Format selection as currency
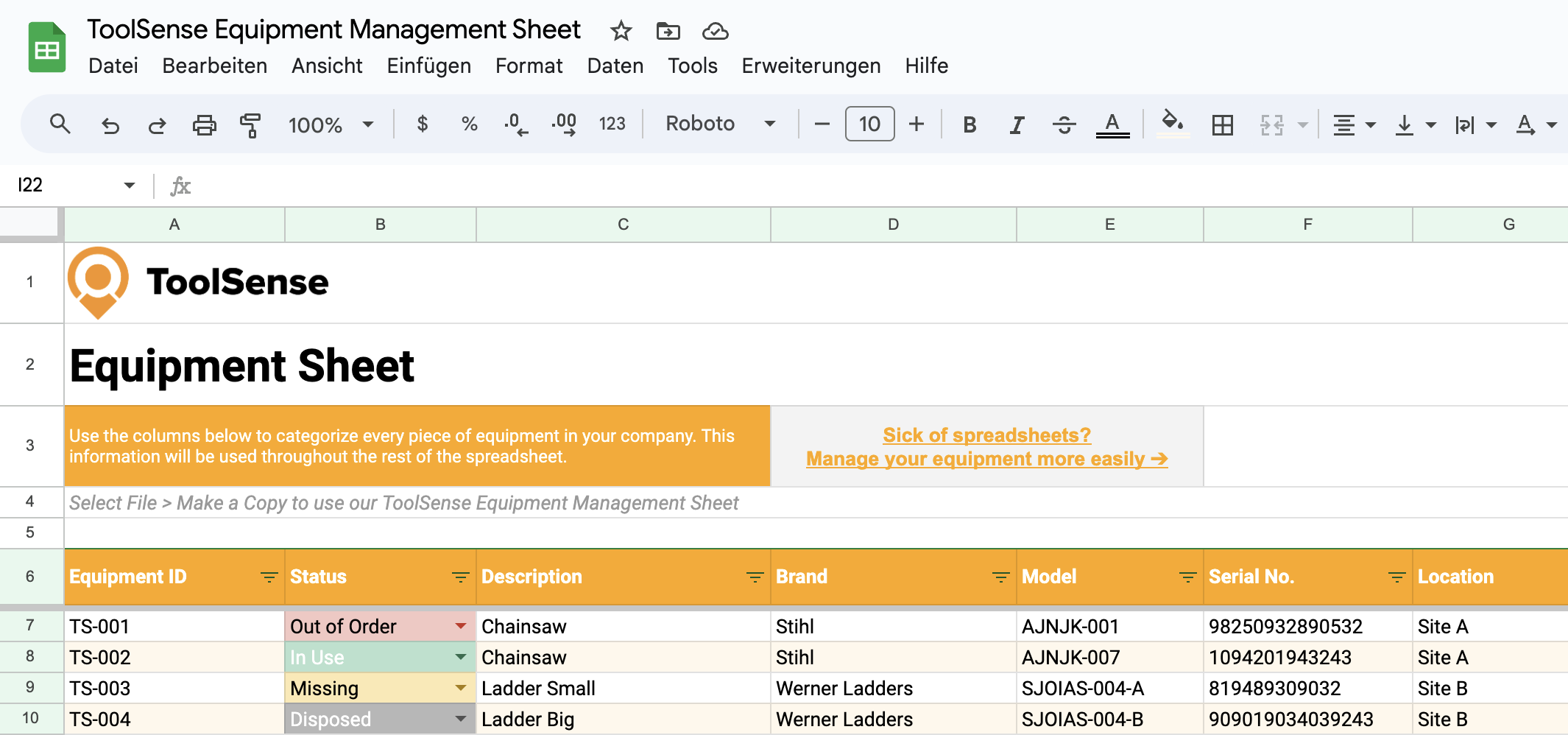Viewport: 1568px width, 735px height. [423, 124]
